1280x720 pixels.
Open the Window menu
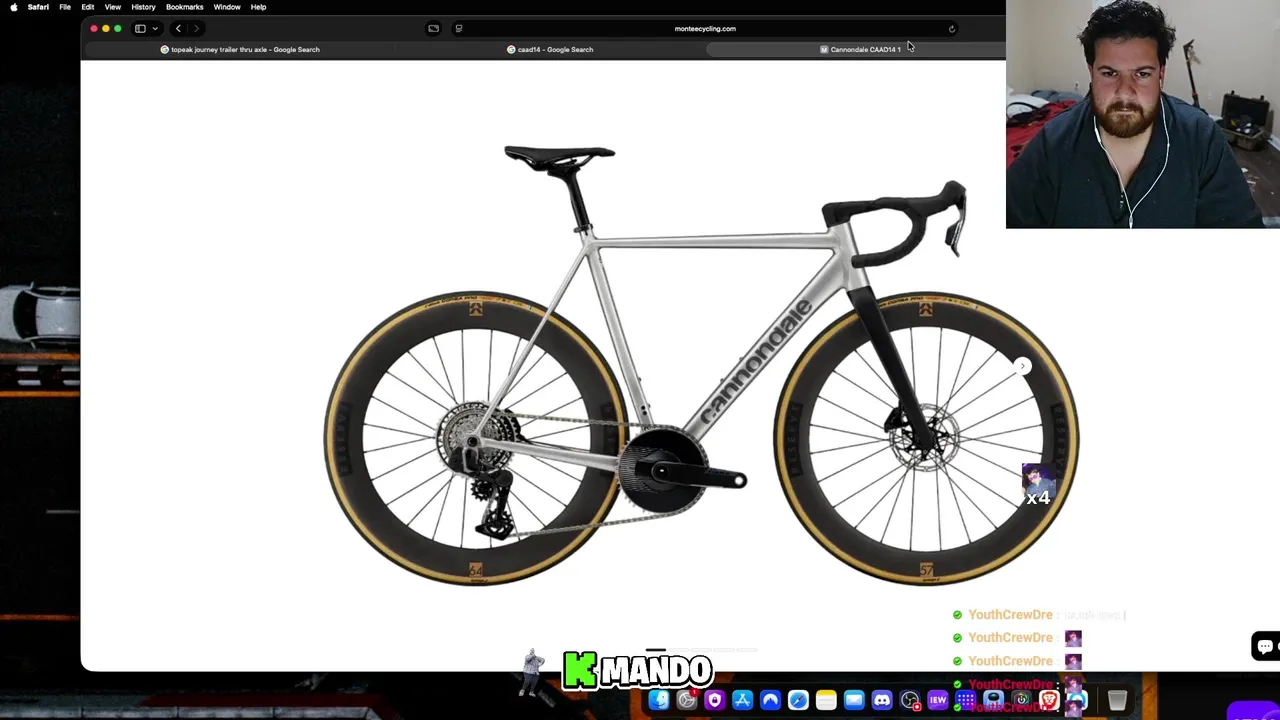pos(227,7)
